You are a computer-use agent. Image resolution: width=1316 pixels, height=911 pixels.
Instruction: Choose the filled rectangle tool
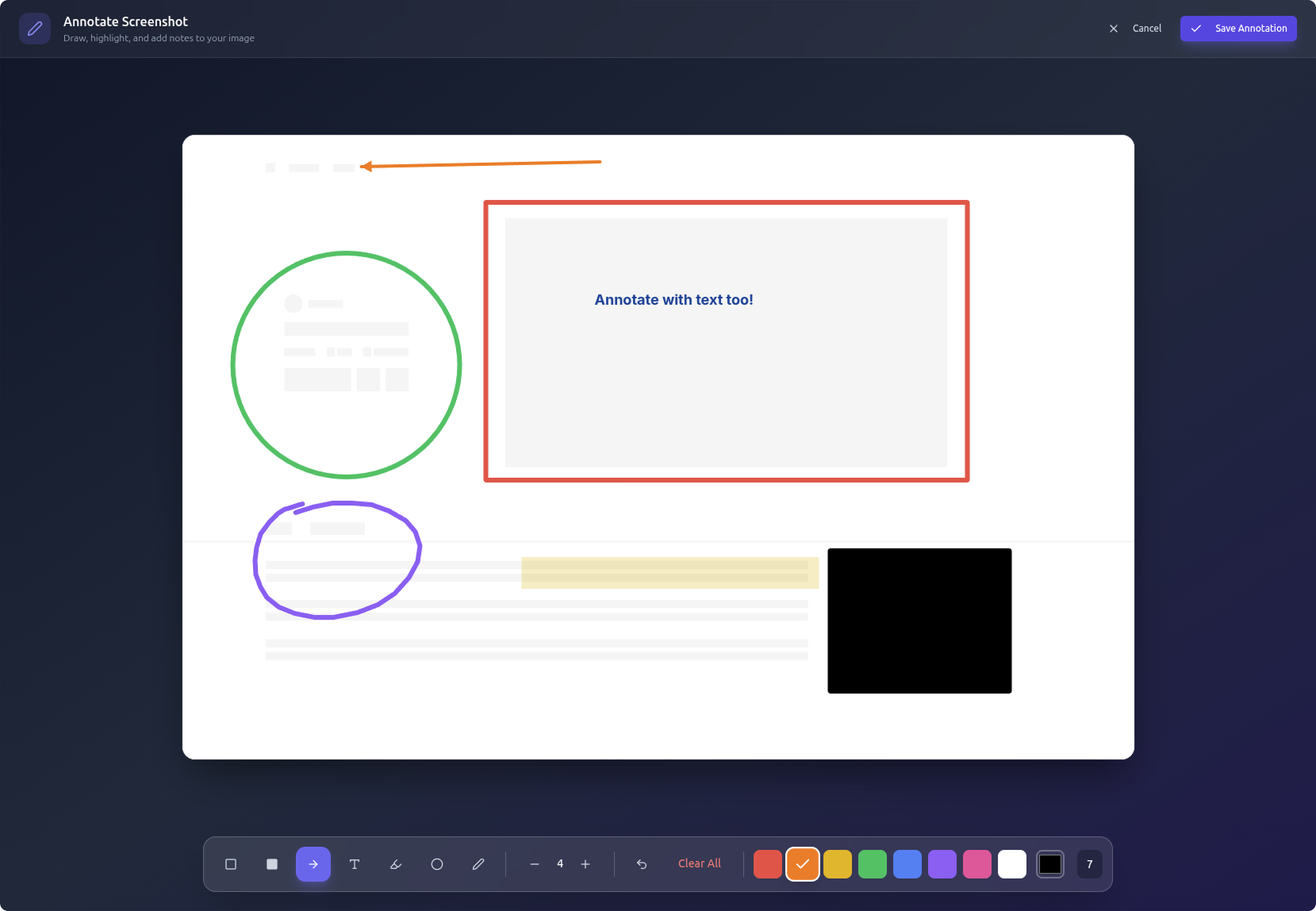272,864
